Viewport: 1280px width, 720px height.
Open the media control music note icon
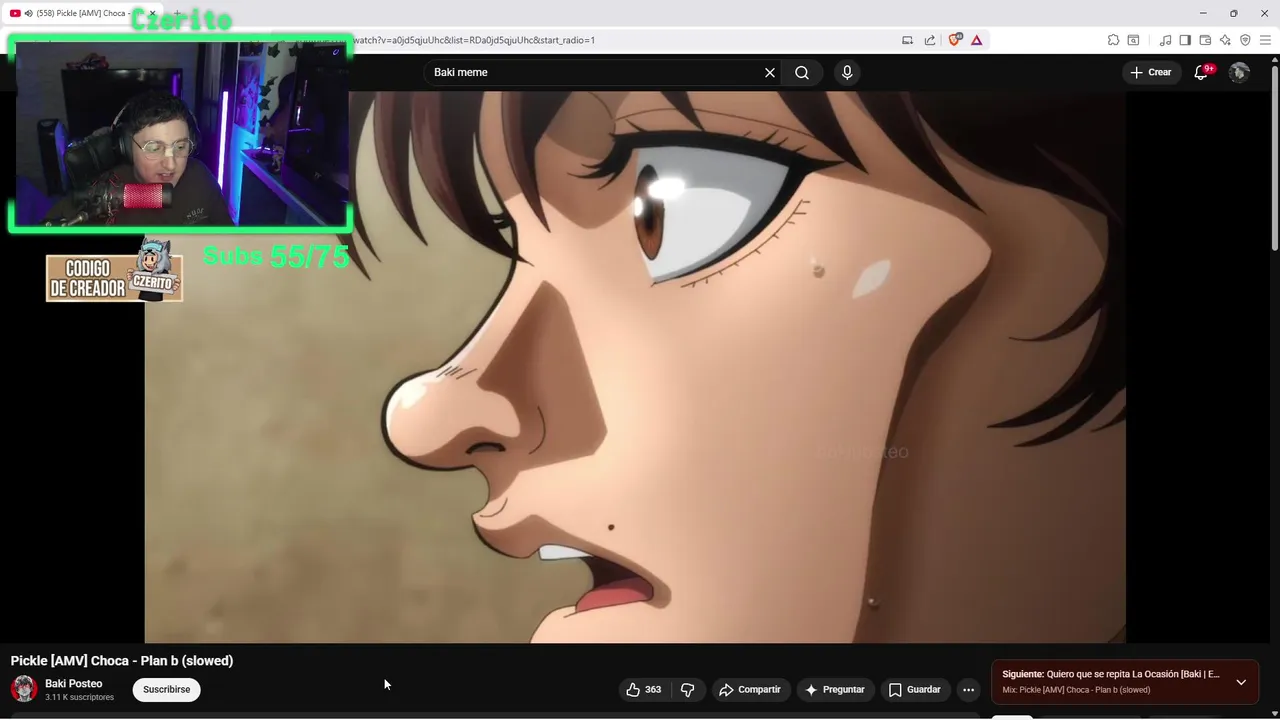click(x=1165, y=40)
